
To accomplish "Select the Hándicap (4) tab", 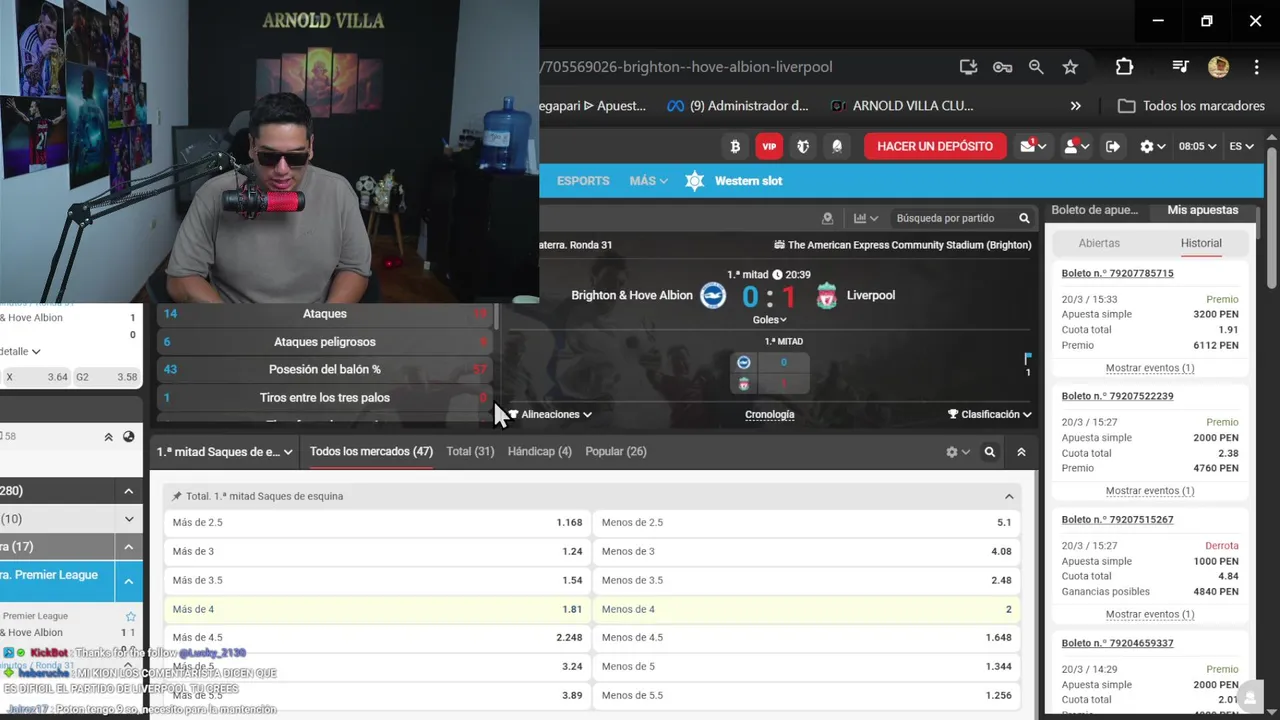I will point(540,452).
